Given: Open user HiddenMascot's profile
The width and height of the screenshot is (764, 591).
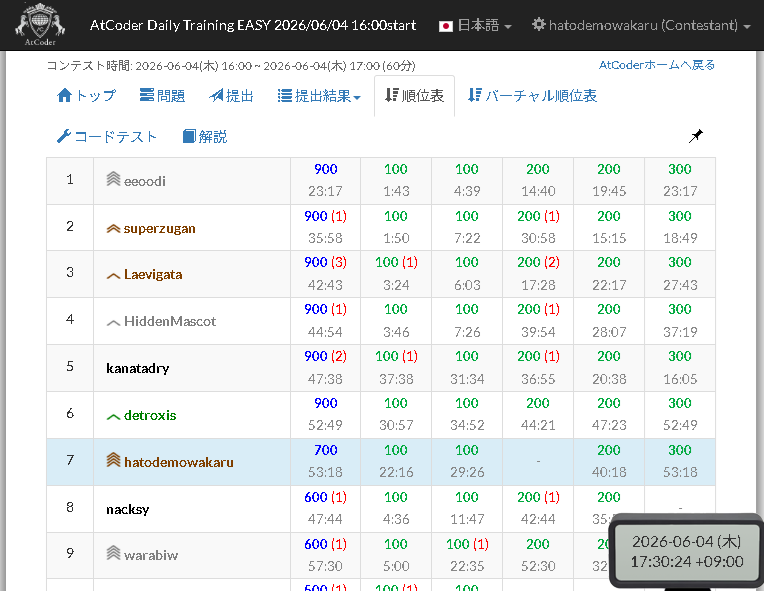Looking at the screenshot, I should click(x=170, y=321).
